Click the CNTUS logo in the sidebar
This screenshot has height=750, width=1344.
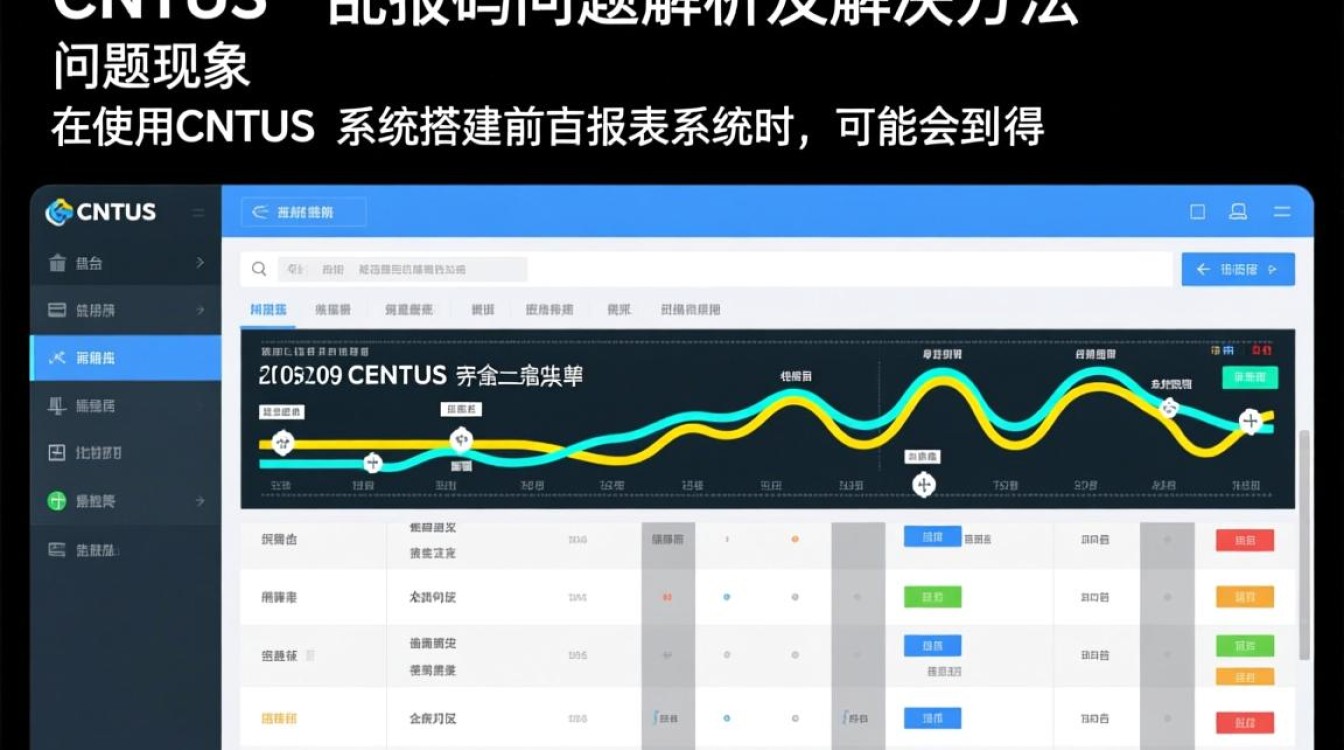pyautogui.click(x=100, y=212)
